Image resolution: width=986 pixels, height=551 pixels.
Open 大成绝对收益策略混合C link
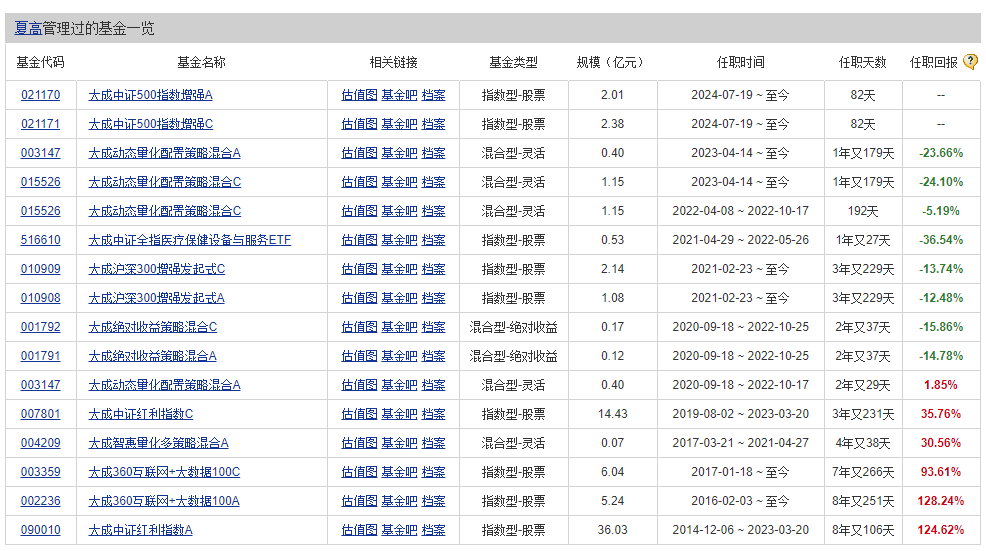click(153, 326)
